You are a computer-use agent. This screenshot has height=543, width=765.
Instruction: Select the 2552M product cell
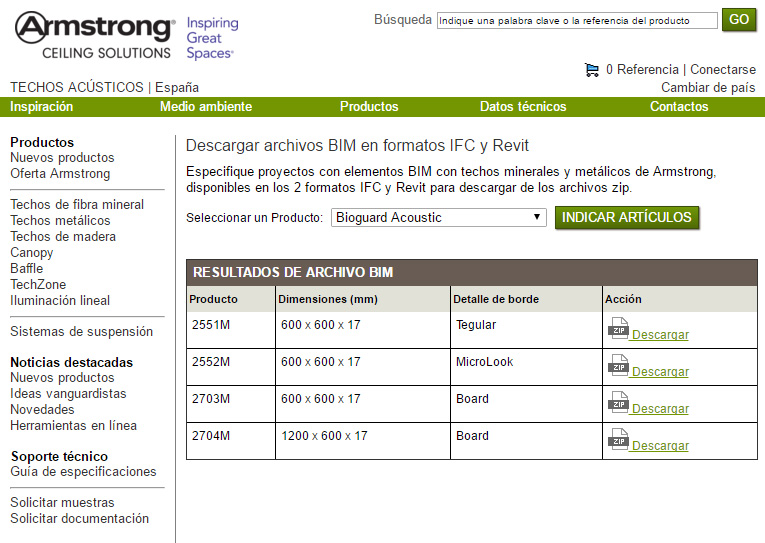[x=231, y=367]
